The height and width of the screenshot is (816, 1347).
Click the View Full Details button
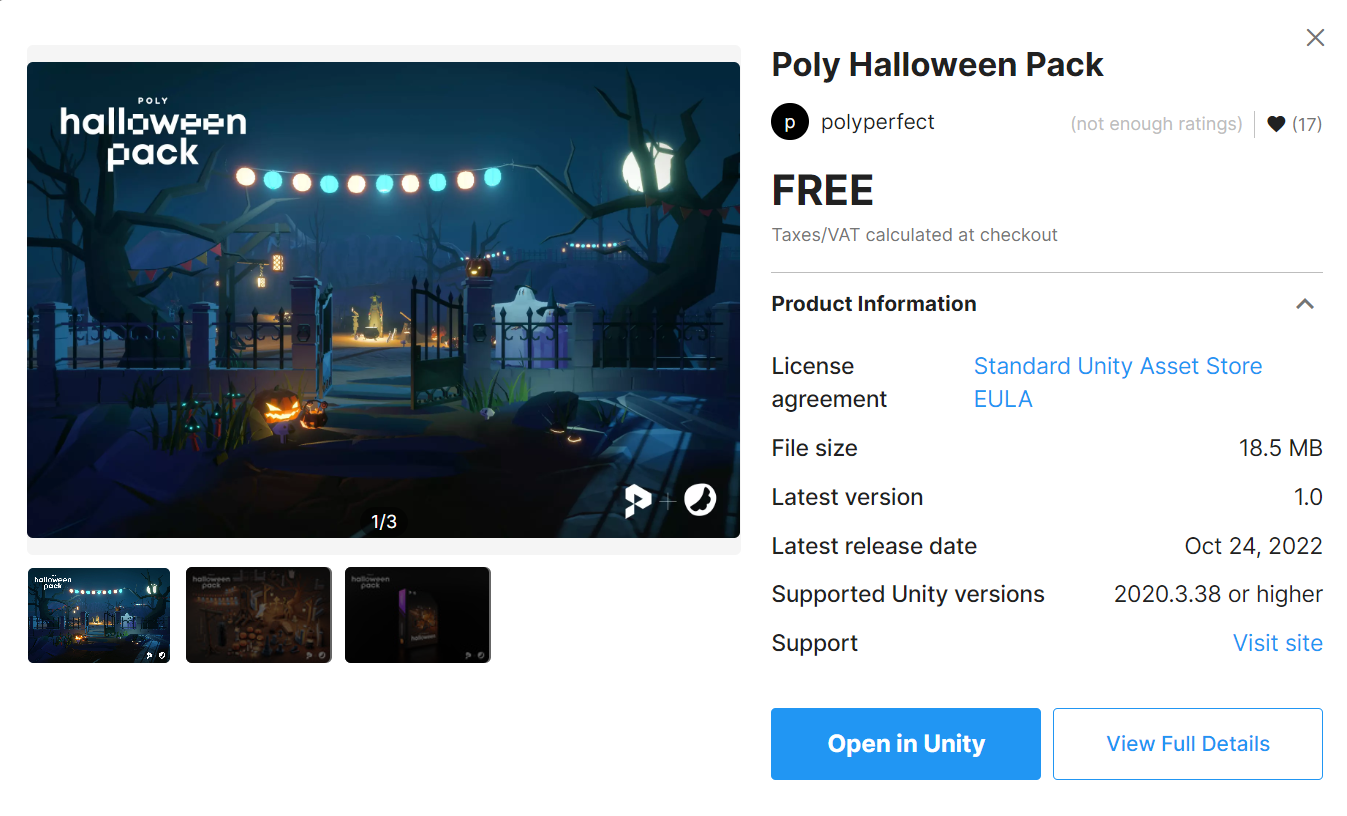point(1188,744)
